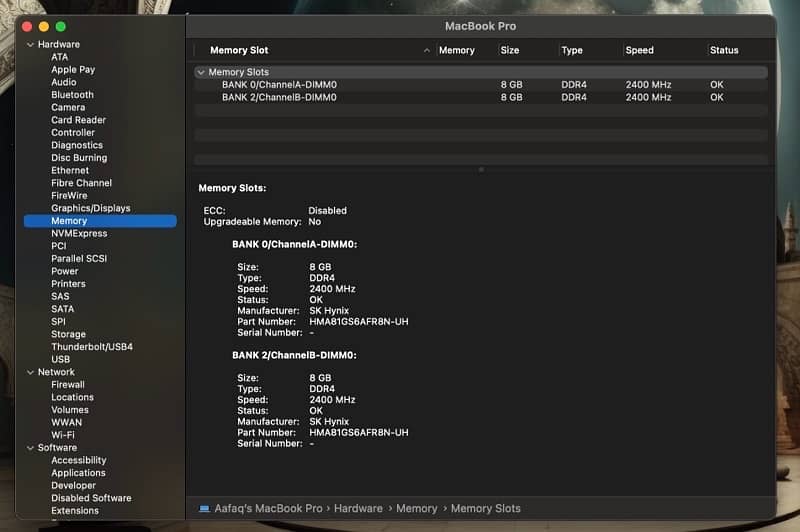Collapse the Software section in sidebar
This screenshot has height=532, width=800.
click(x=30, y=448)
